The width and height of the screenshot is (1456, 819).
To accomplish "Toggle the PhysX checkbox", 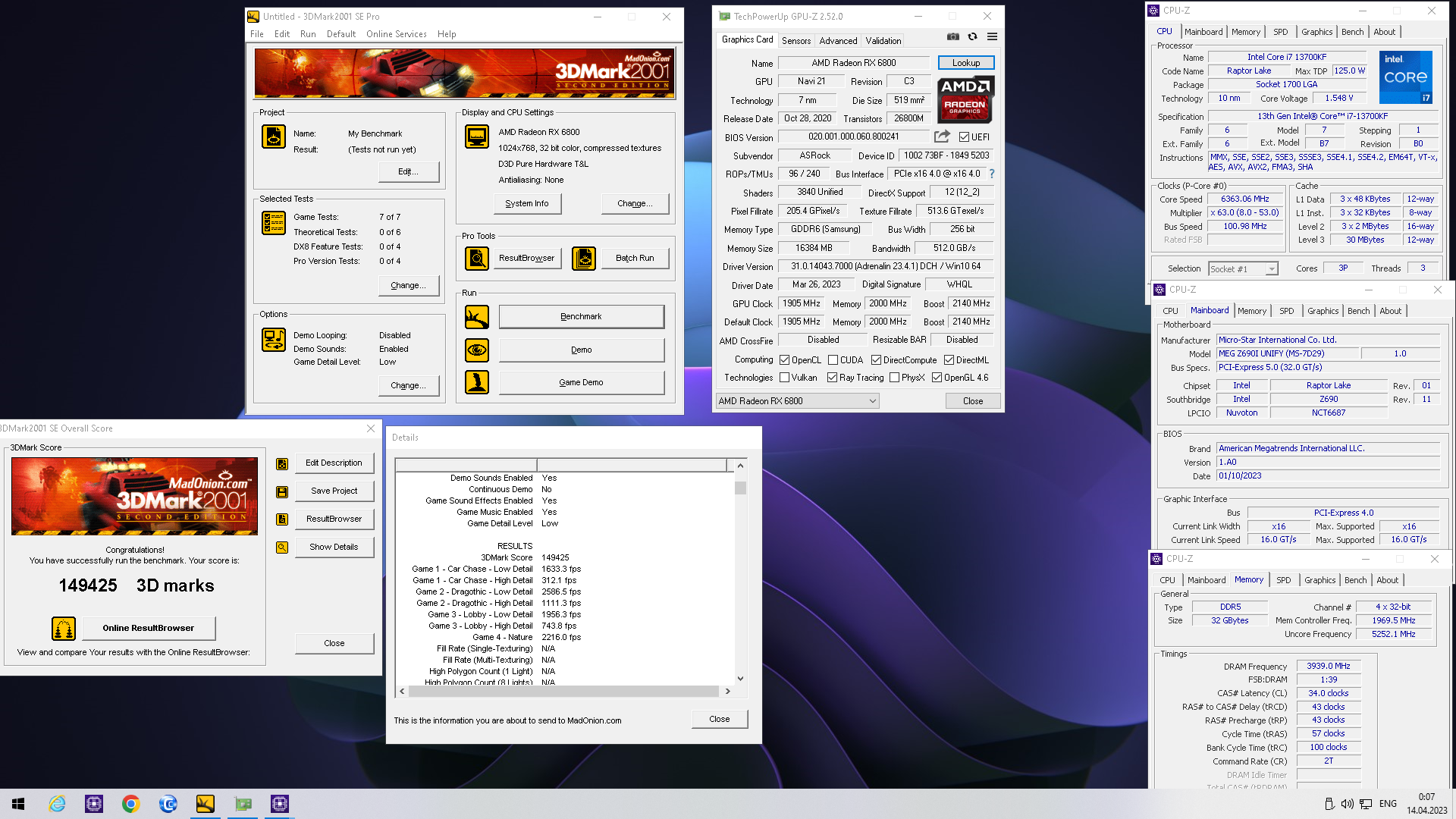I will 895,378.
